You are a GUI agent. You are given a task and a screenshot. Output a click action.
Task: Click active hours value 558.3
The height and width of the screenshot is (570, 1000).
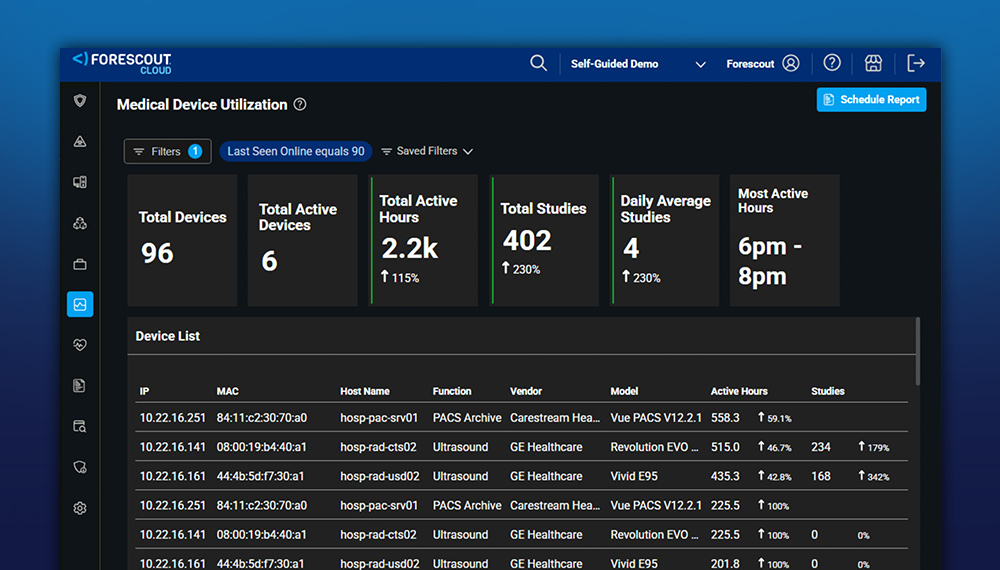(725, 418)
